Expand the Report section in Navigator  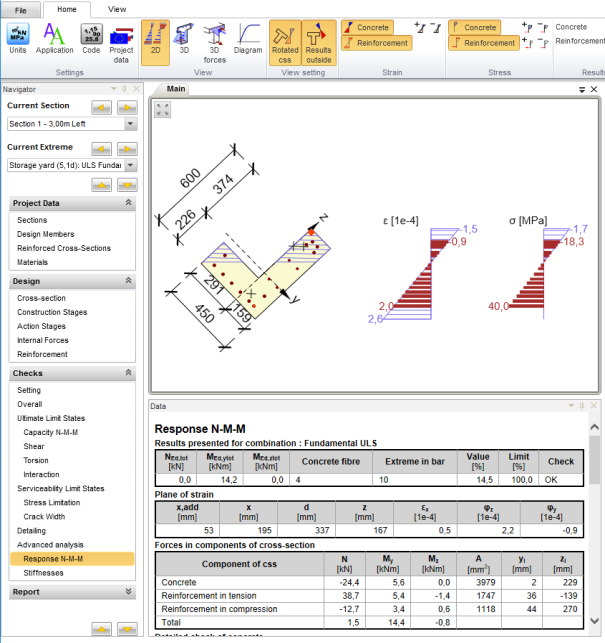(128, 592)
